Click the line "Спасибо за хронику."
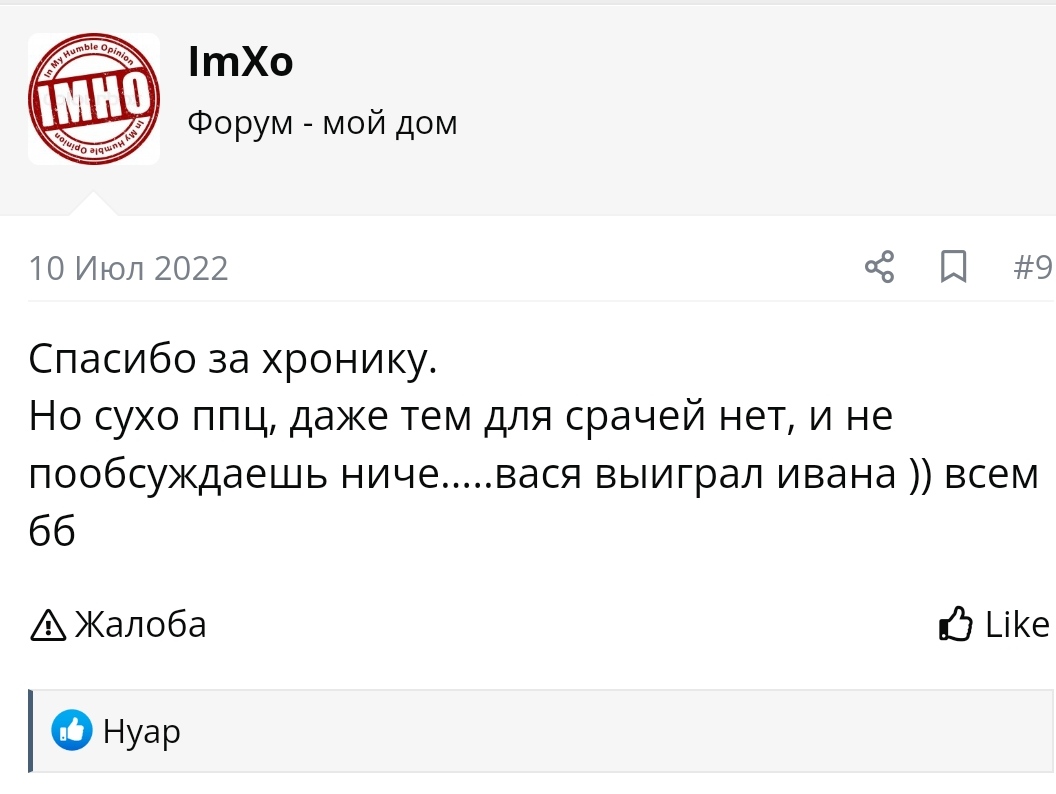The width and height of the screenshot is (1056, 794). tap(233, 358)
